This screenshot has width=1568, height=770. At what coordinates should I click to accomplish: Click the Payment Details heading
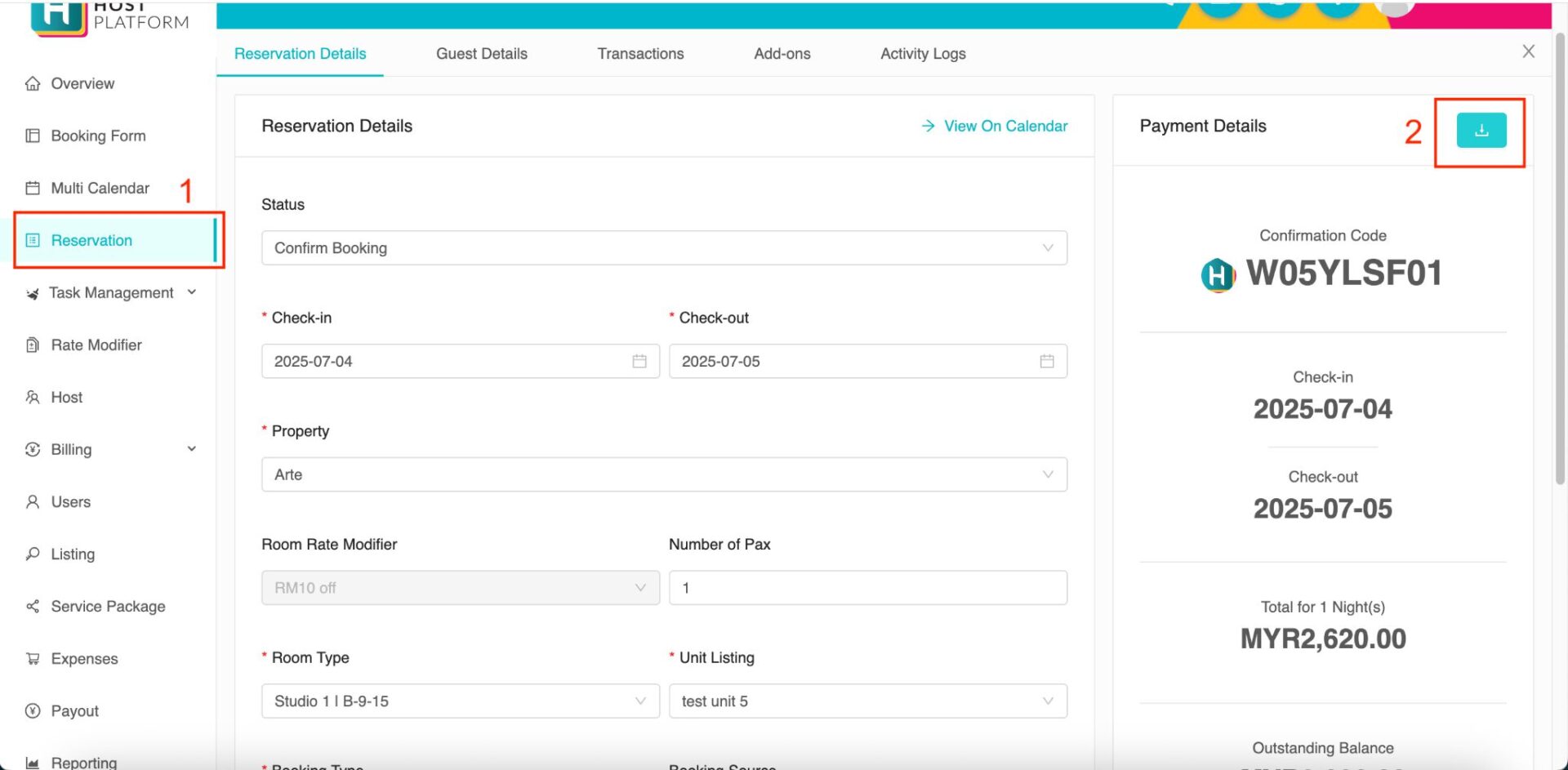click(1203, 126)
